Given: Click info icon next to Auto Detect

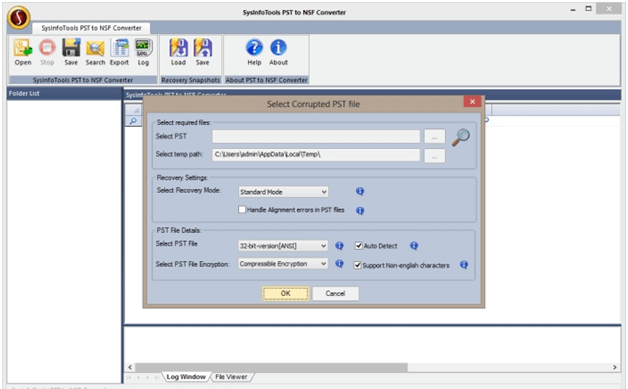Looking at the screenshot, I should pyautogui.click(x=414, y=246).
